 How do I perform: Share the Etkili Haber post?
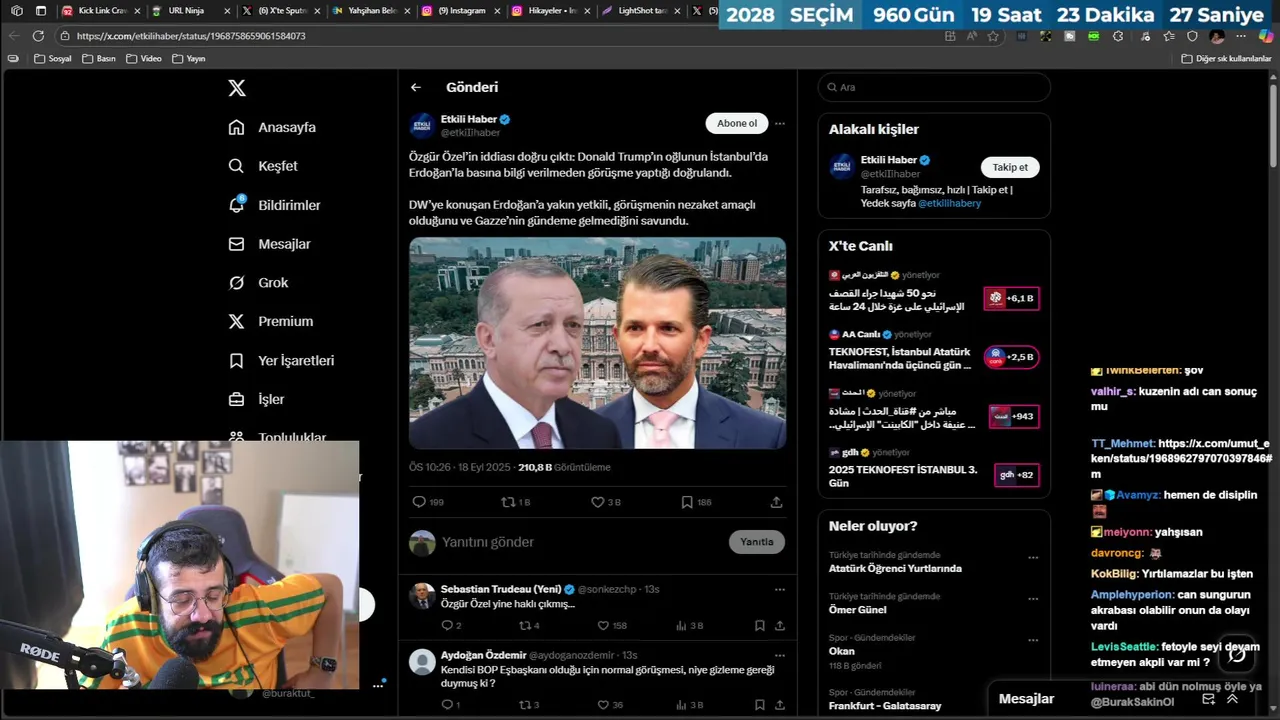(x=776, y=502)
